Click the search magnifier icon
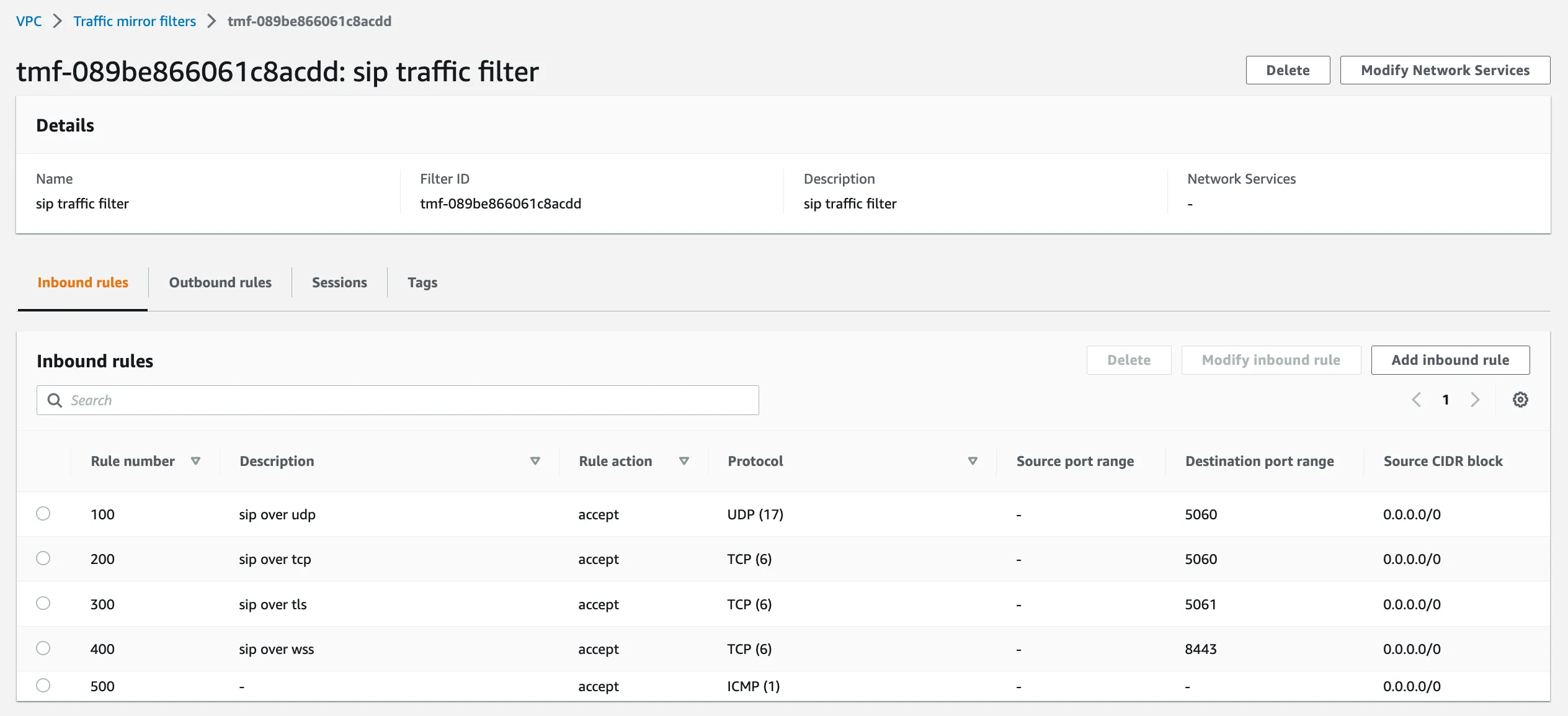This screenshot has width=1568, height=716. [55, 400]
